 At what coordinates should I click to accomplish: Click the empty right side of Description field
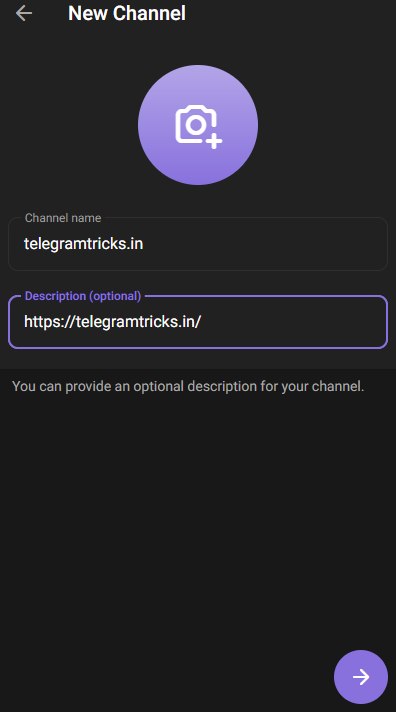[295, 322]
